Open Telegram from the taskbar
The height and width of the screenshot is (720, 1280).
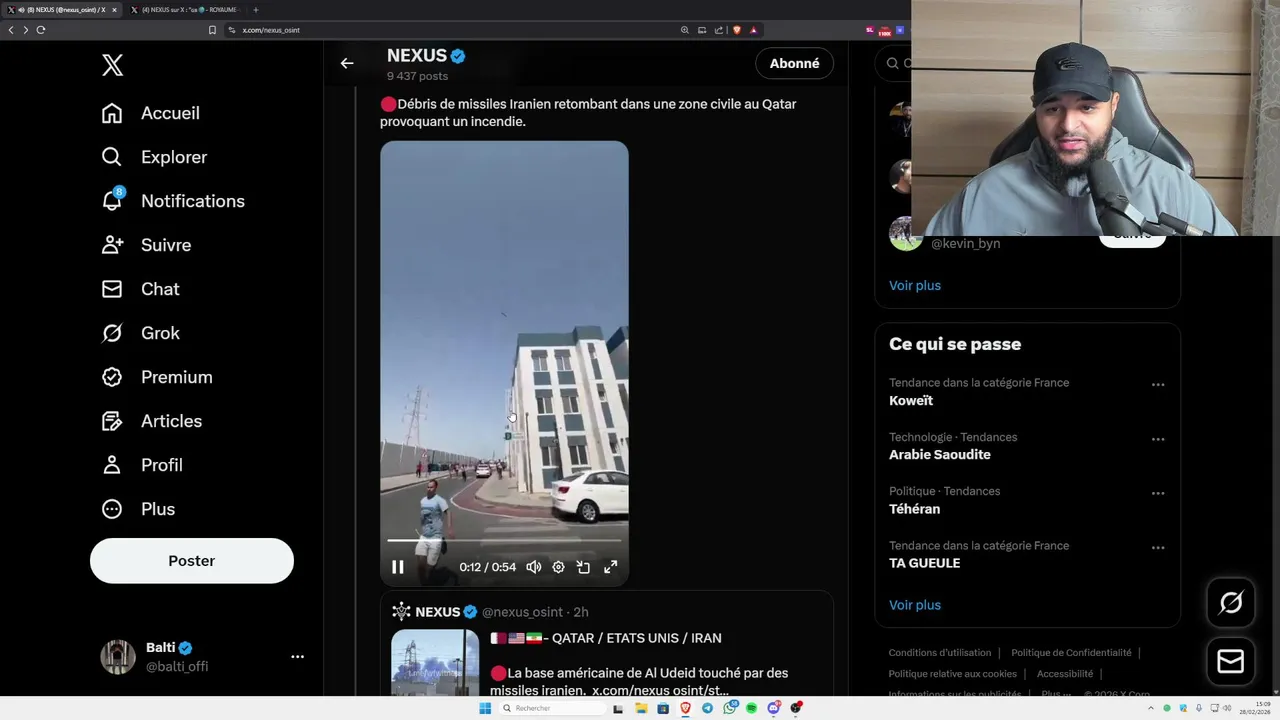(x=708, y=708)
